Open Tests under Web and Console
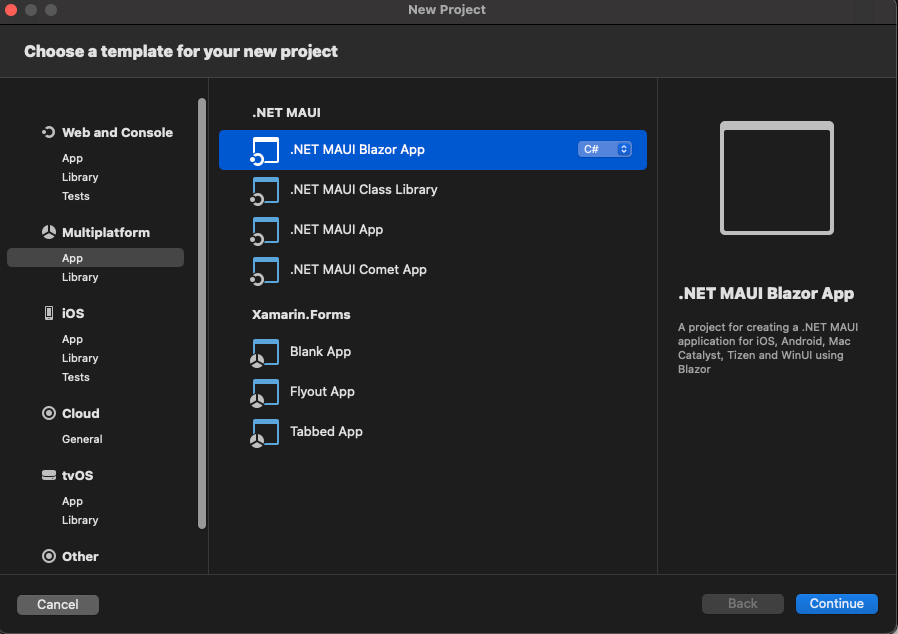This screenshot has width=898, height=634. (x=76, y=196)
